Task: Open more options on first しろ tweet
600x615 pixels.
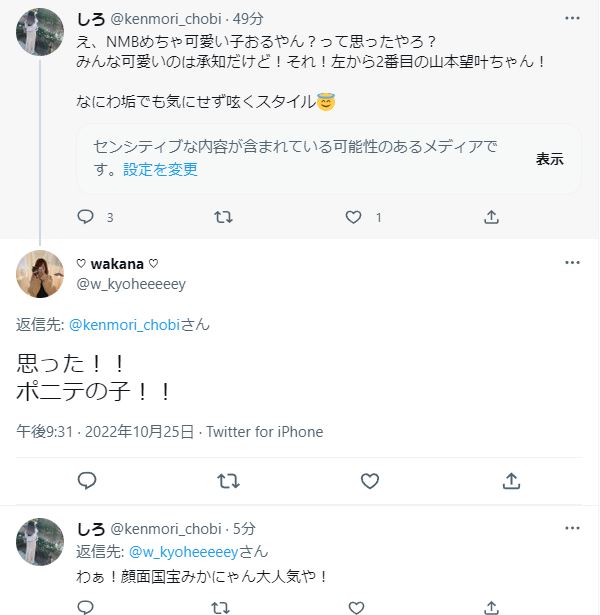Action: pos(571,19)
